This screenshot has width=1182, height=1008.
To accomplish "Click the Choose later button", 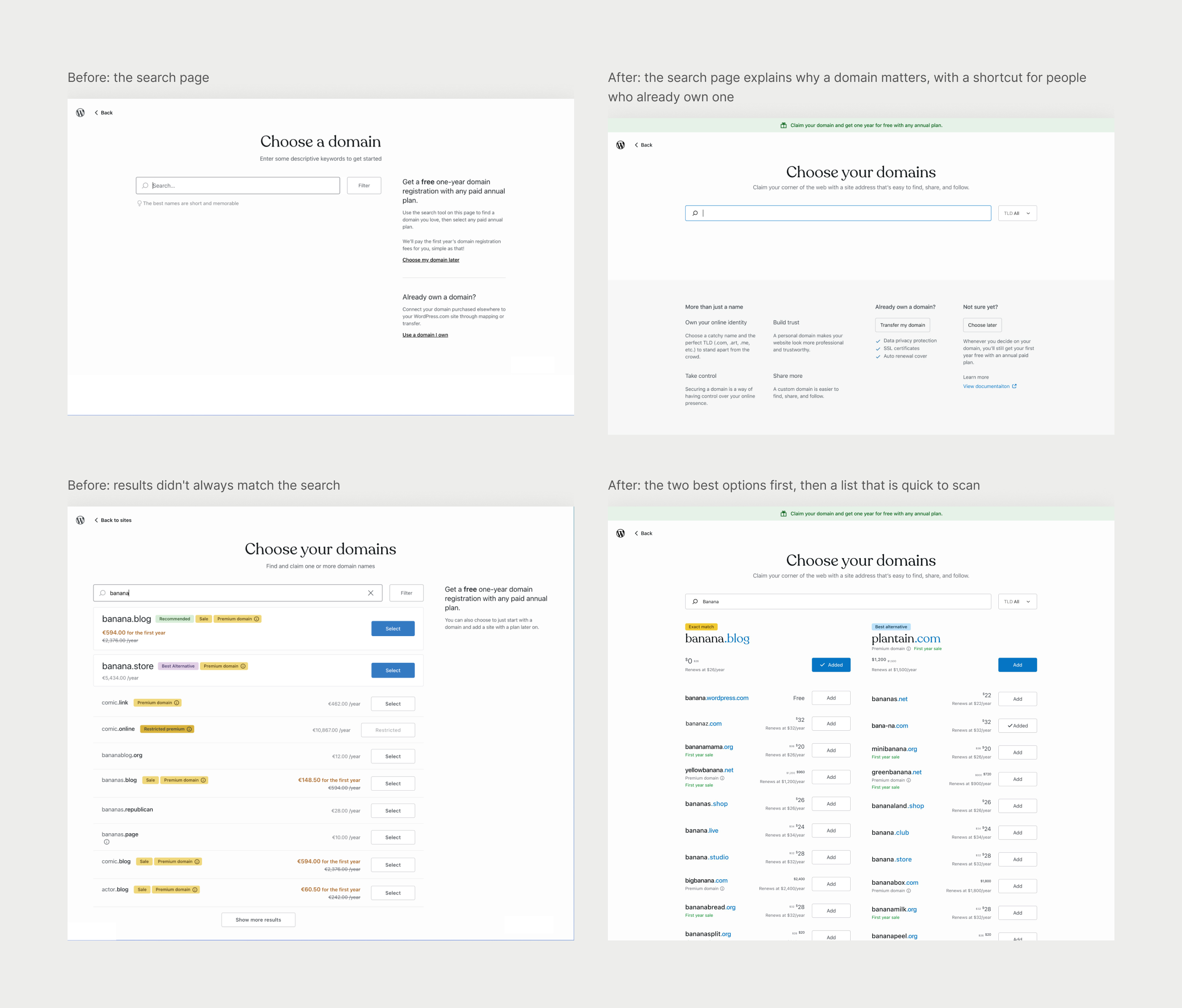I will tap(982, 325).
